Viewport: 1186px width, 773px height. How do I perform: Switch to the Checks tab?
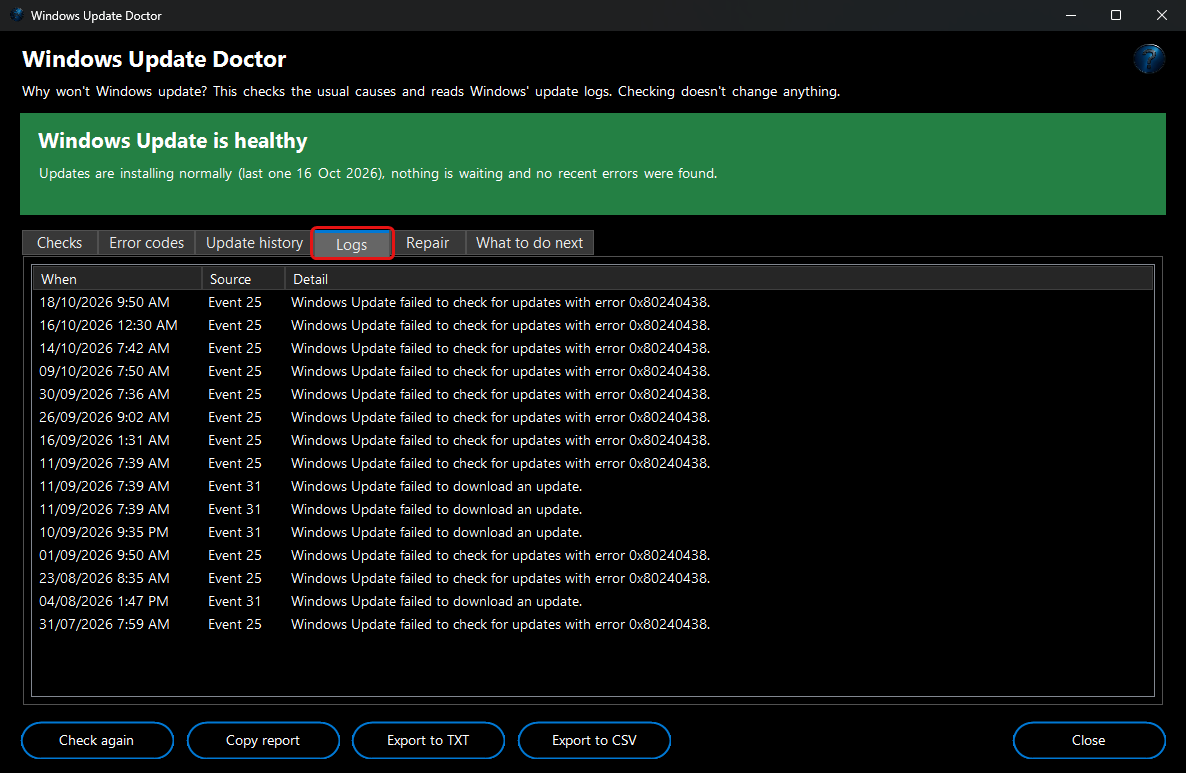pyautogui.click(x=60, y=243)
